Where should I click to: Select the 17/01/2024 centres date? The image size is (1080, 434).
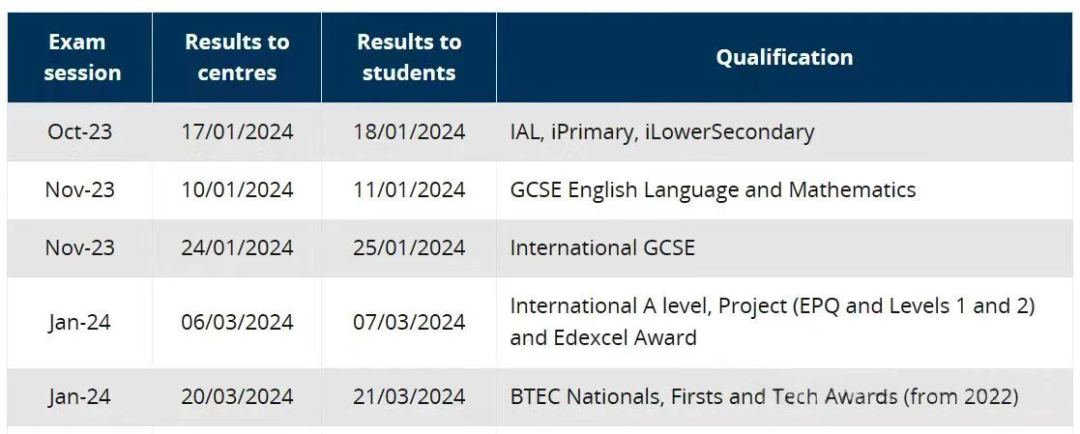pyautogui.click(x=237, y=132)
